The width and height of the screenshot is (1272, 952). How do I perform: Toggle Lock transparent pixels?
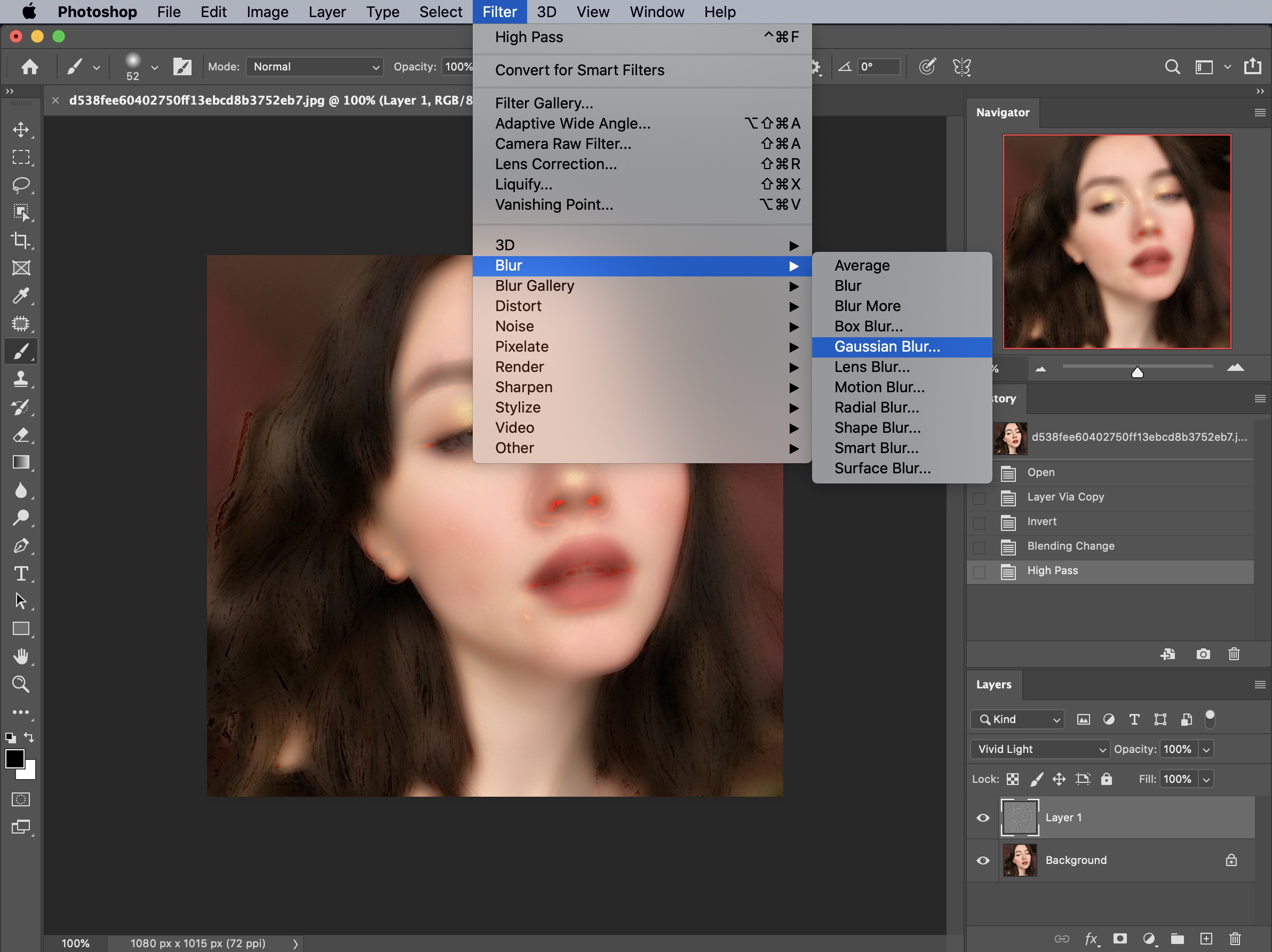(1013, 779)
